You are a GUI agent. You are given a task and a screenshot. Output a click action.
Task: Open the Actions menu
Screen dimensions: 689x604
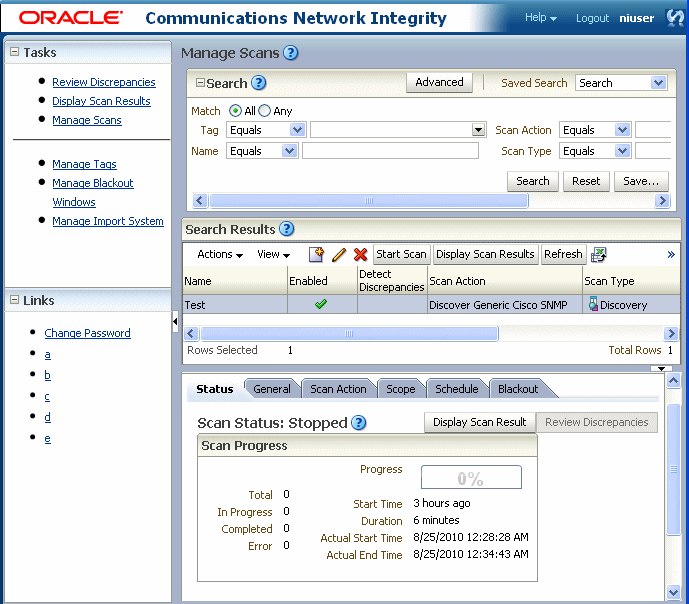coord(220,254)
